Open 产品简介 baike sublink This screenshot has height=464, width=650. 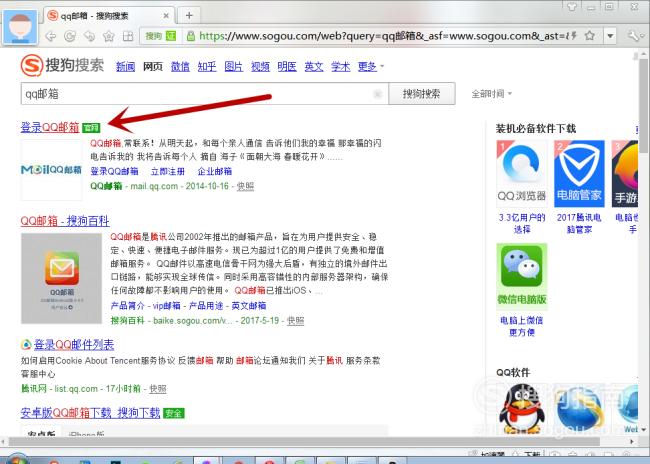127,306
